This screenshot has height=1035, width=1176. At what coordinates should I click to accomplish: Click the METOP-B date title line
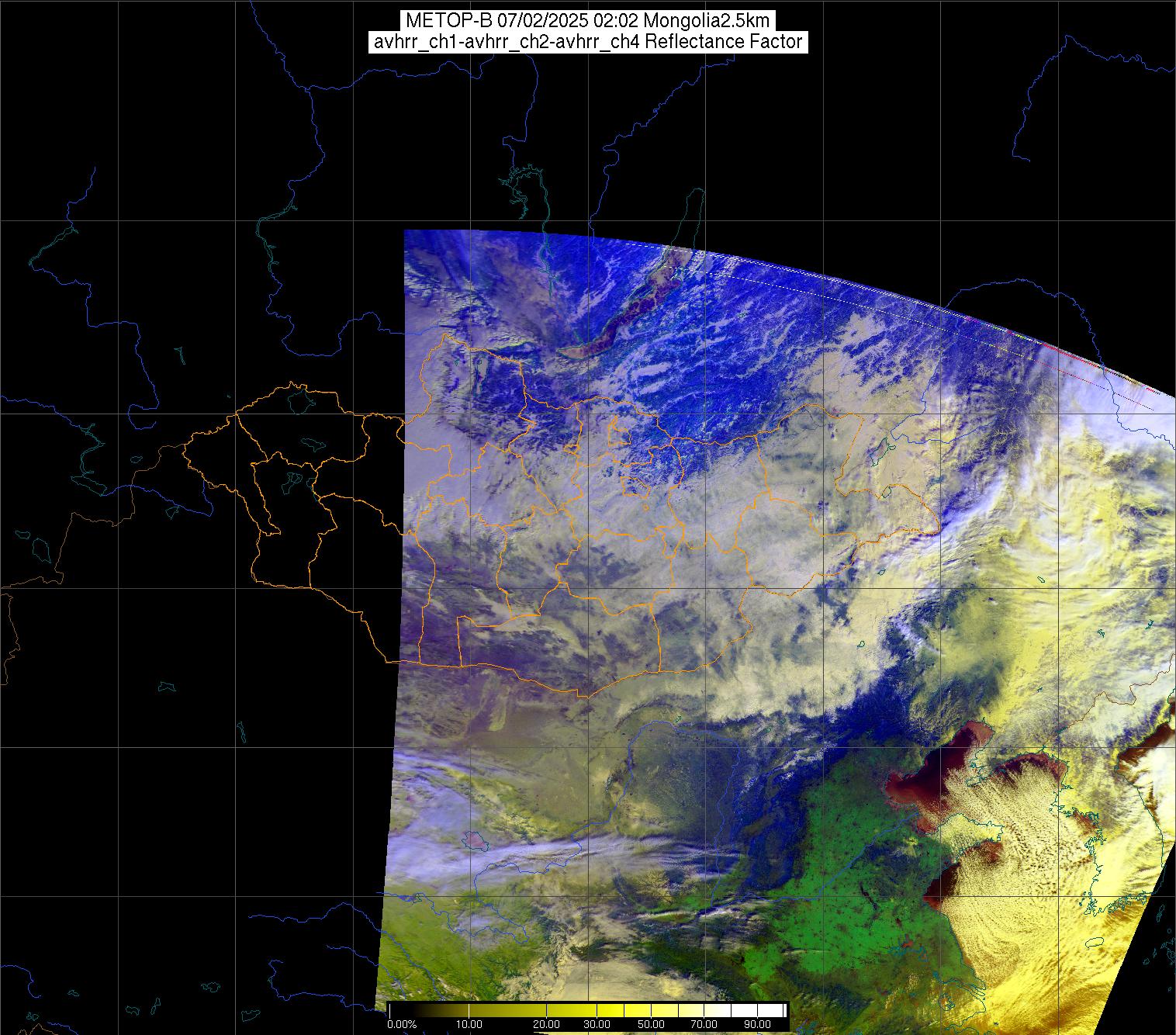pos(588,21)
